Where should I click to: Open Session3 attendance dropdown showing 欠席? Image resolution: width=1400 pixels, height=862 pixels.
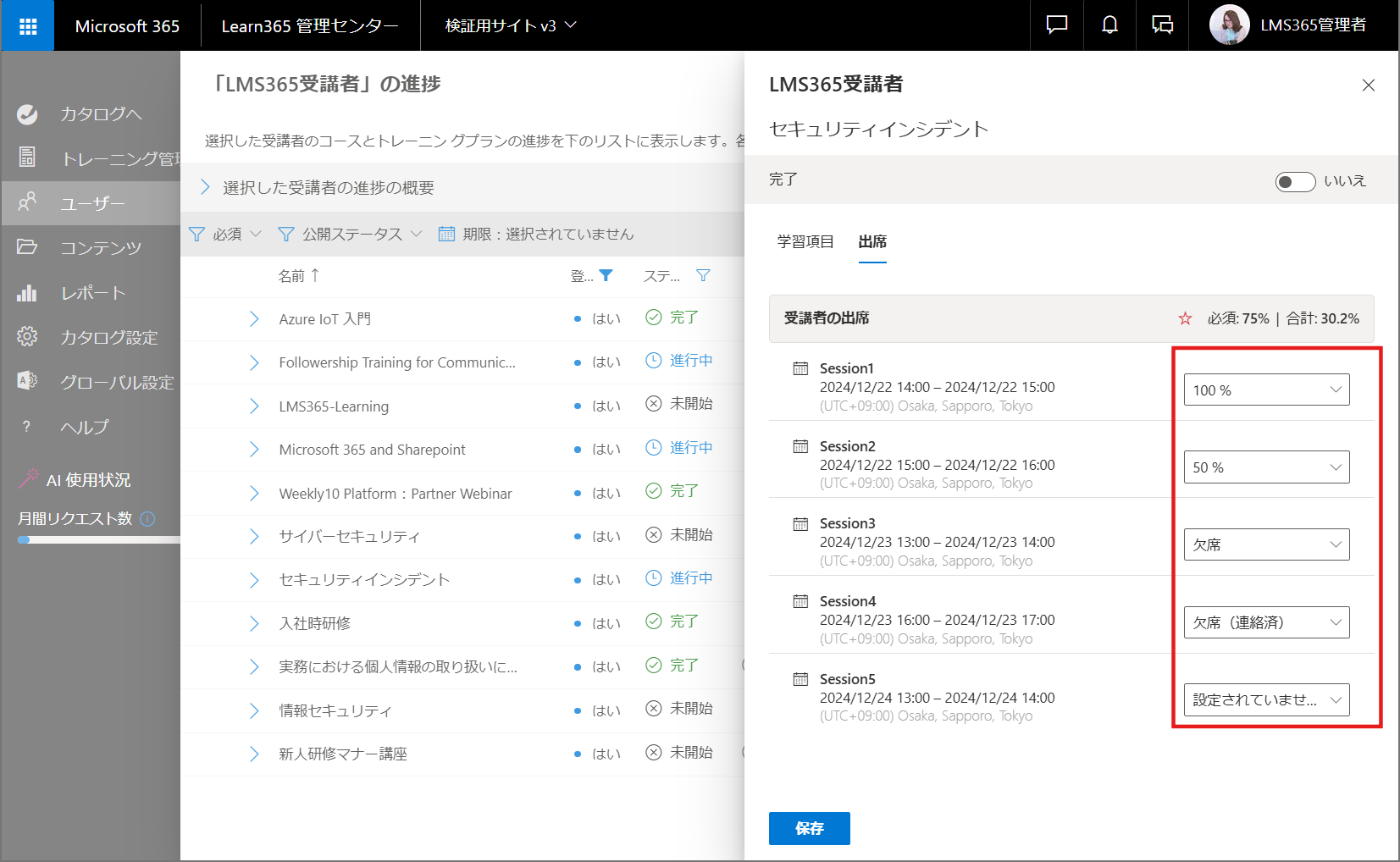1267,544
